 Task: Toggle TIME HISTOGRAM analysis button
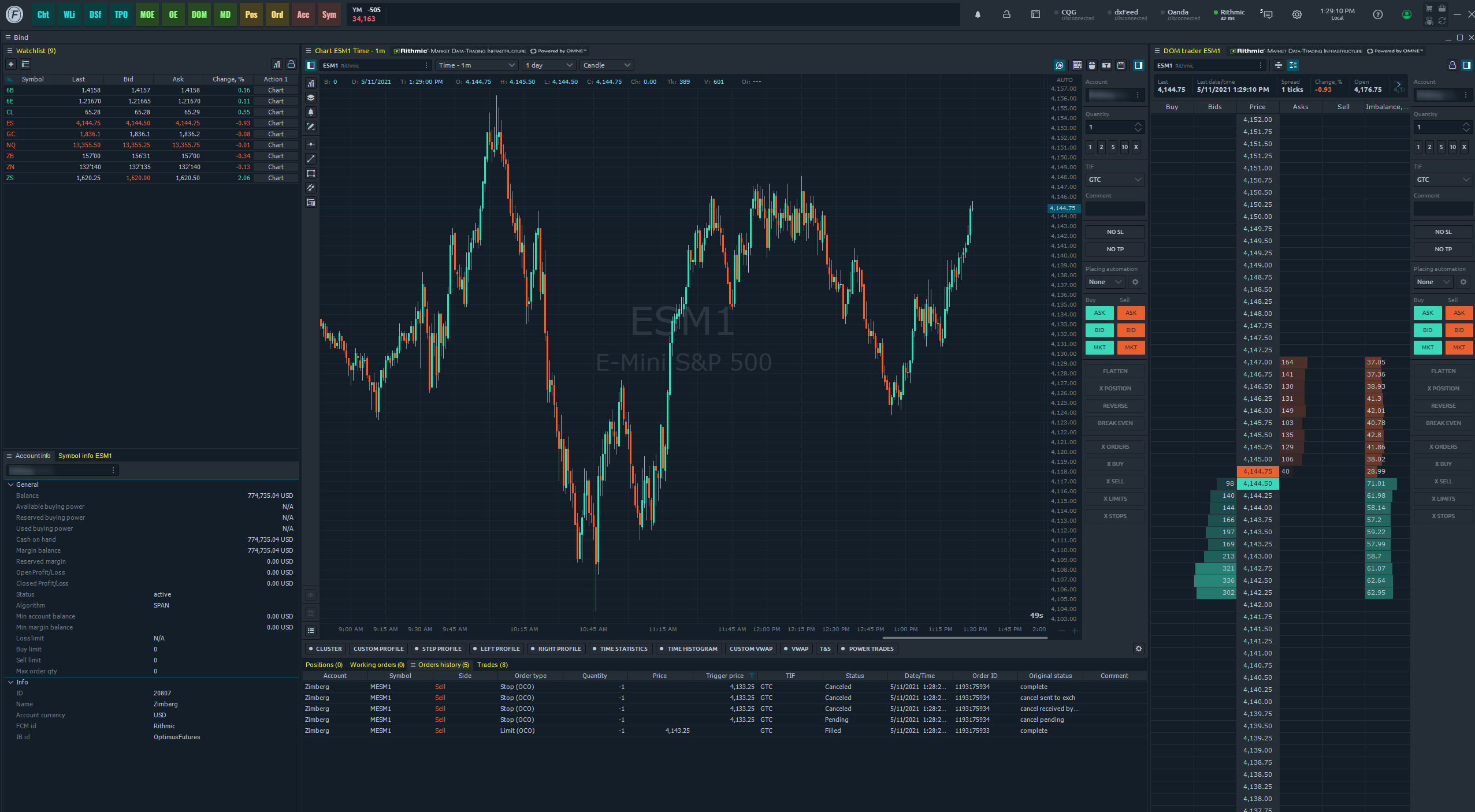click(689, 649)
